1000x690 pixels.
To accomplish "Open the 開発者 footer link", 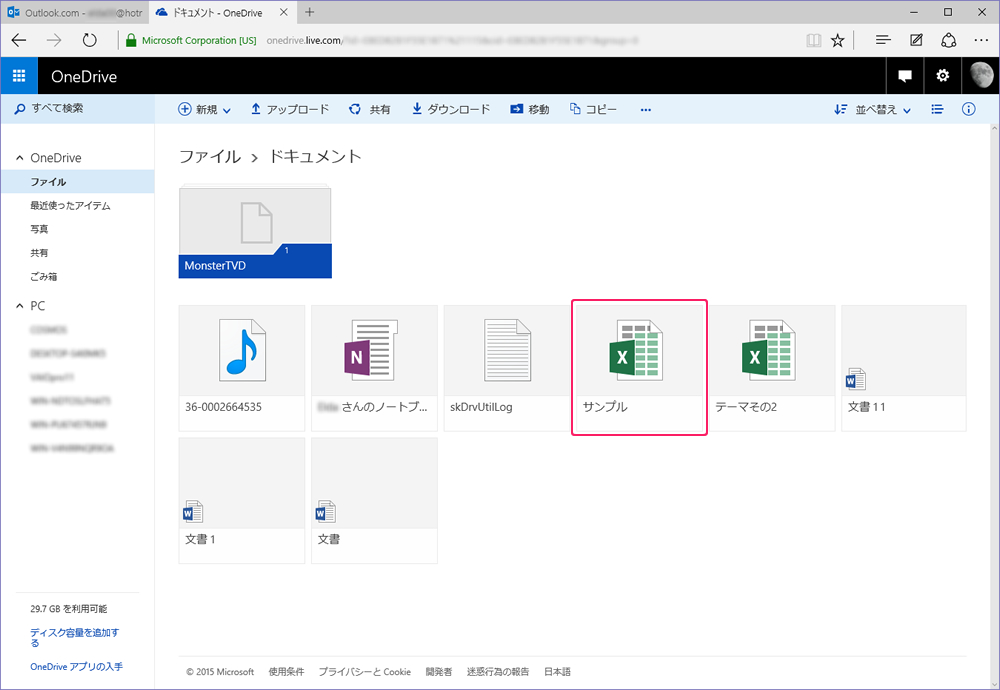I will pyautogui.click(x=439, y=672).
